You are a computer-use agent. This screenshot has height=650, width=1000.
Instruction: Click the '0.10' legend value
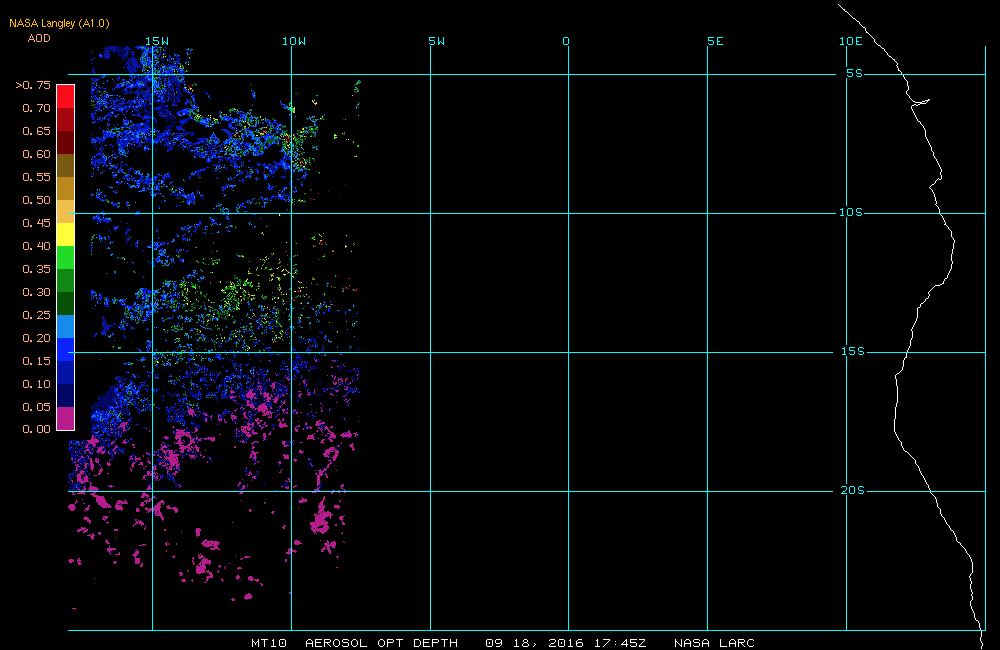pos(36,383)
